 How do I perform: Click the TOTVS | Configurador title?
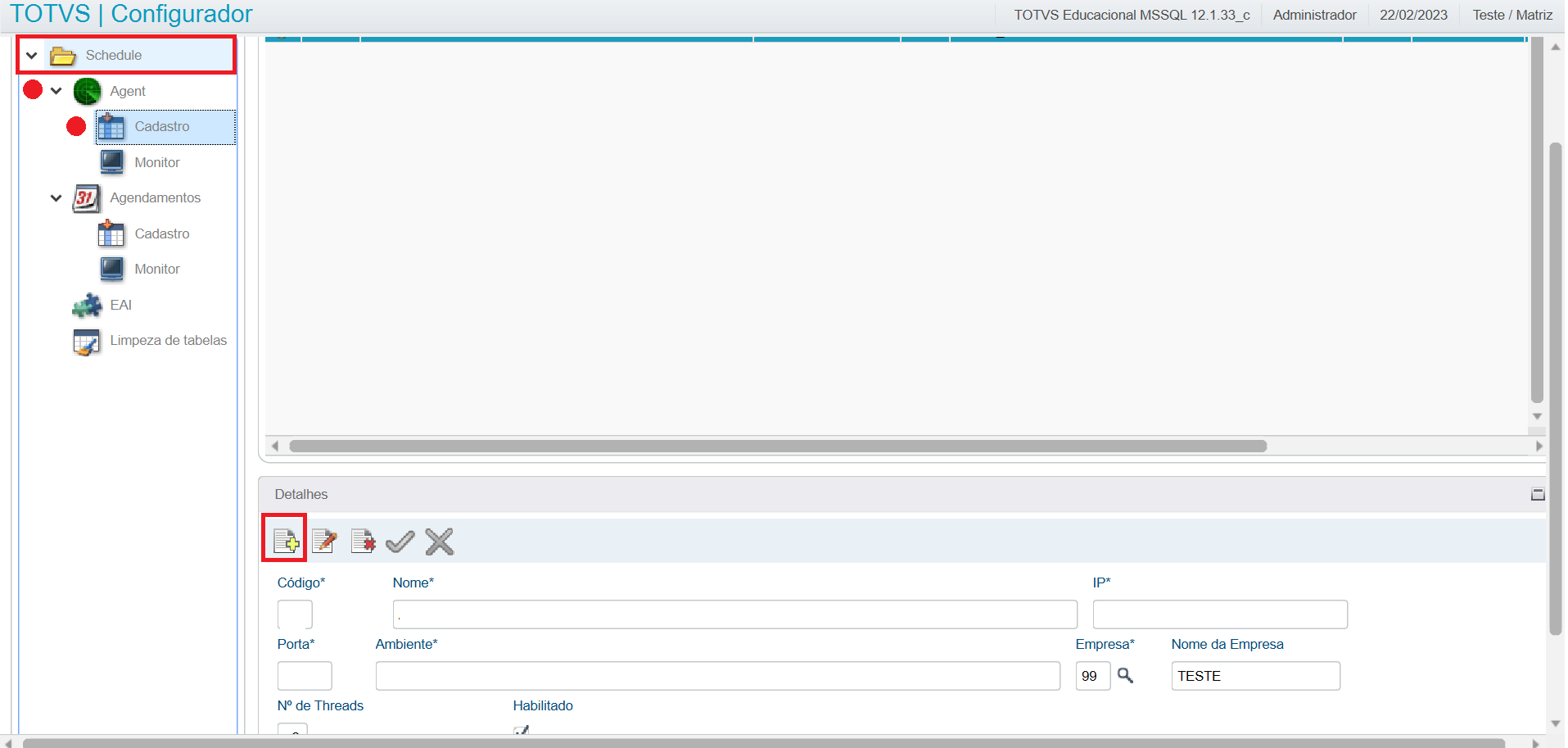[x=132, y=14]
